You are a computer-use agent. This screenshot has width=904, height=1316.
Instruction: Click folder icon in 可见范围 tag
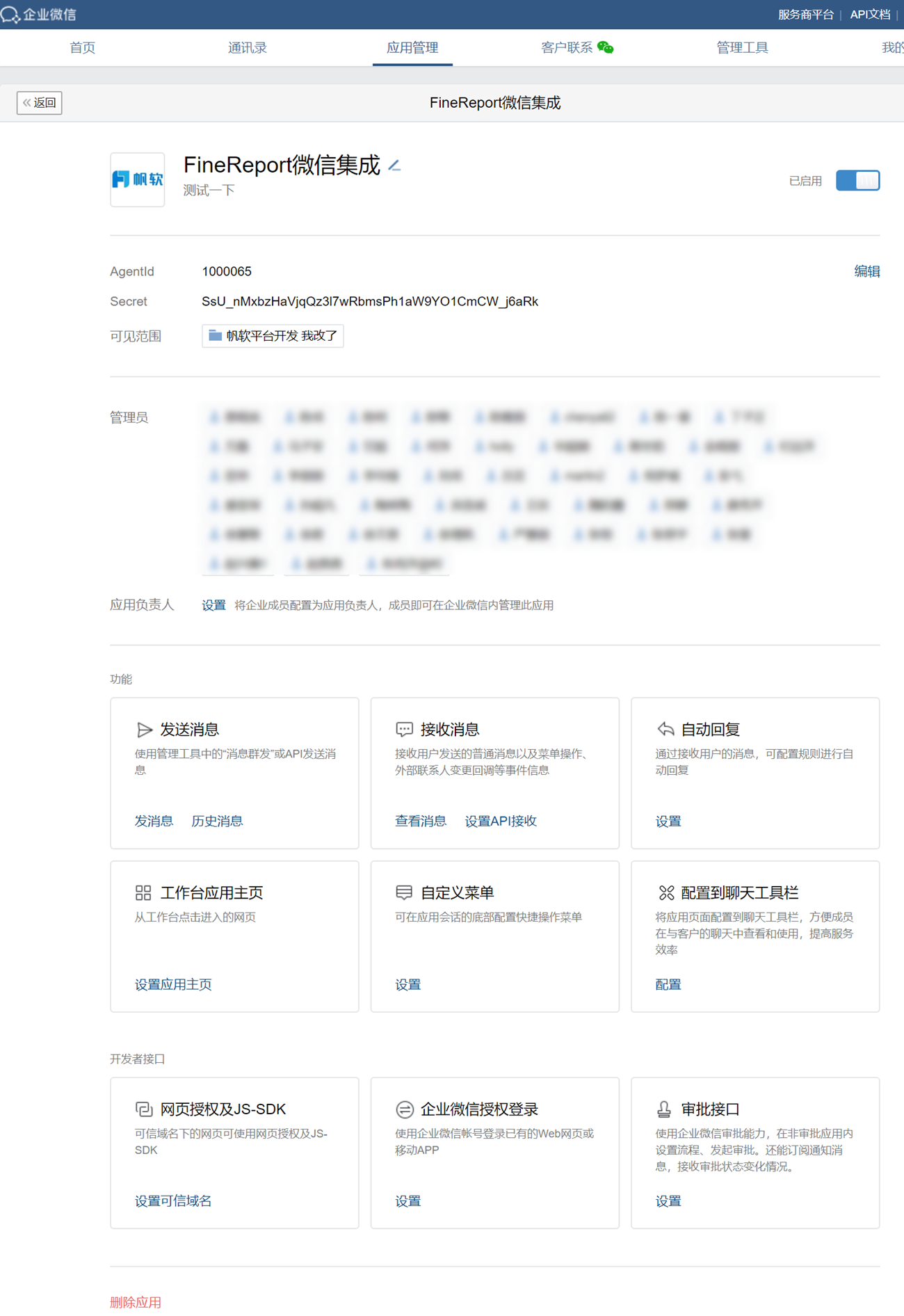(216, 336)
